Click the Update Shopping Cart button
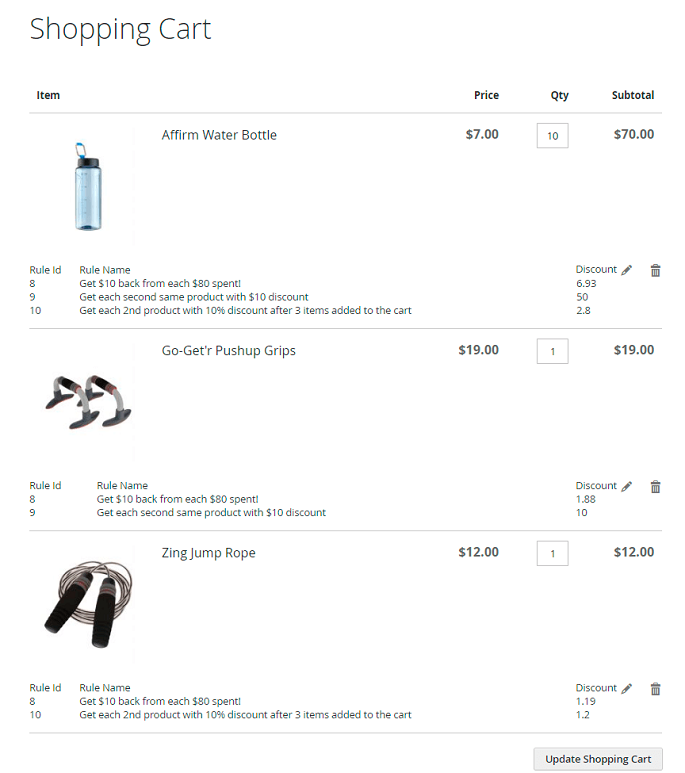 coord(598,759)
